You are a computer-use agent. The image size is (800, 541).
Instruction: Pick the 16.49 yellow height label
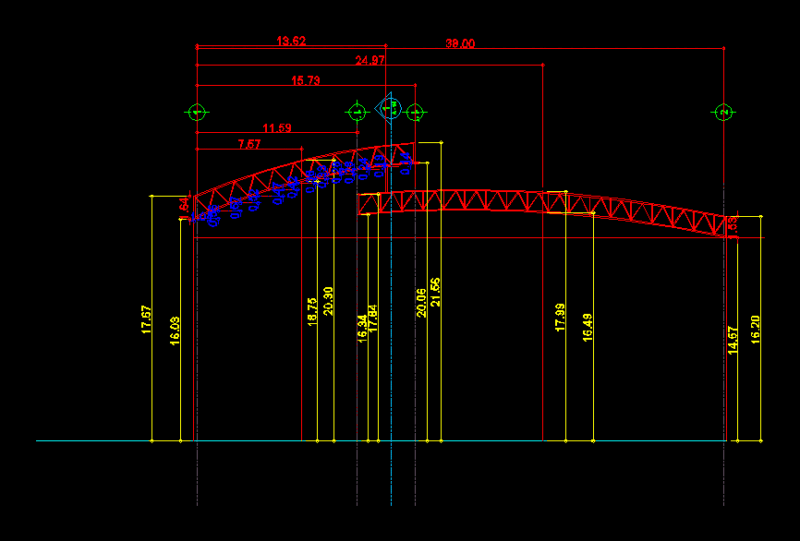[587, 327]
